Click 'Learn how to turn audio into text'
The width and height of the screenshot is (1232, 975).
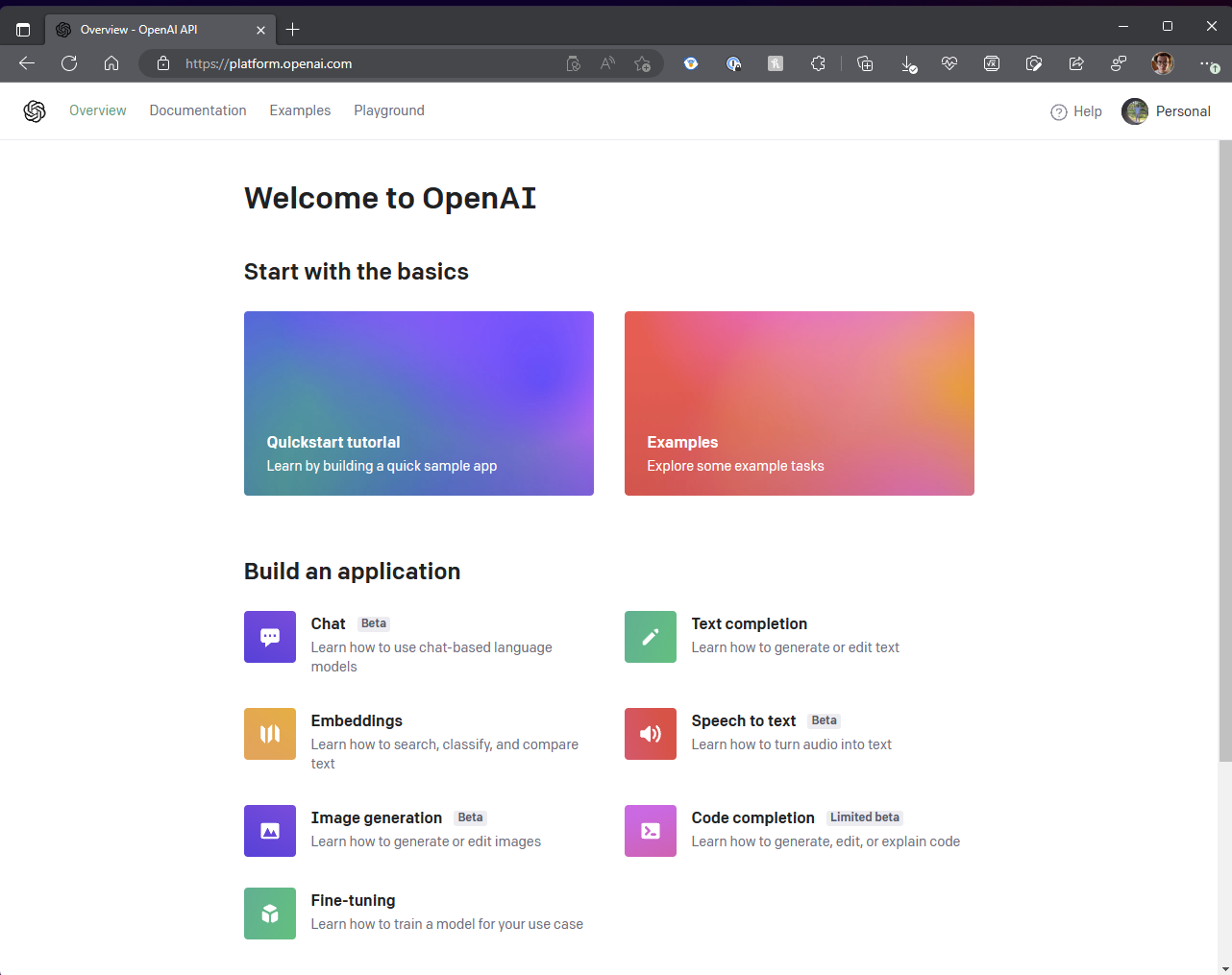tap(792, 744)
